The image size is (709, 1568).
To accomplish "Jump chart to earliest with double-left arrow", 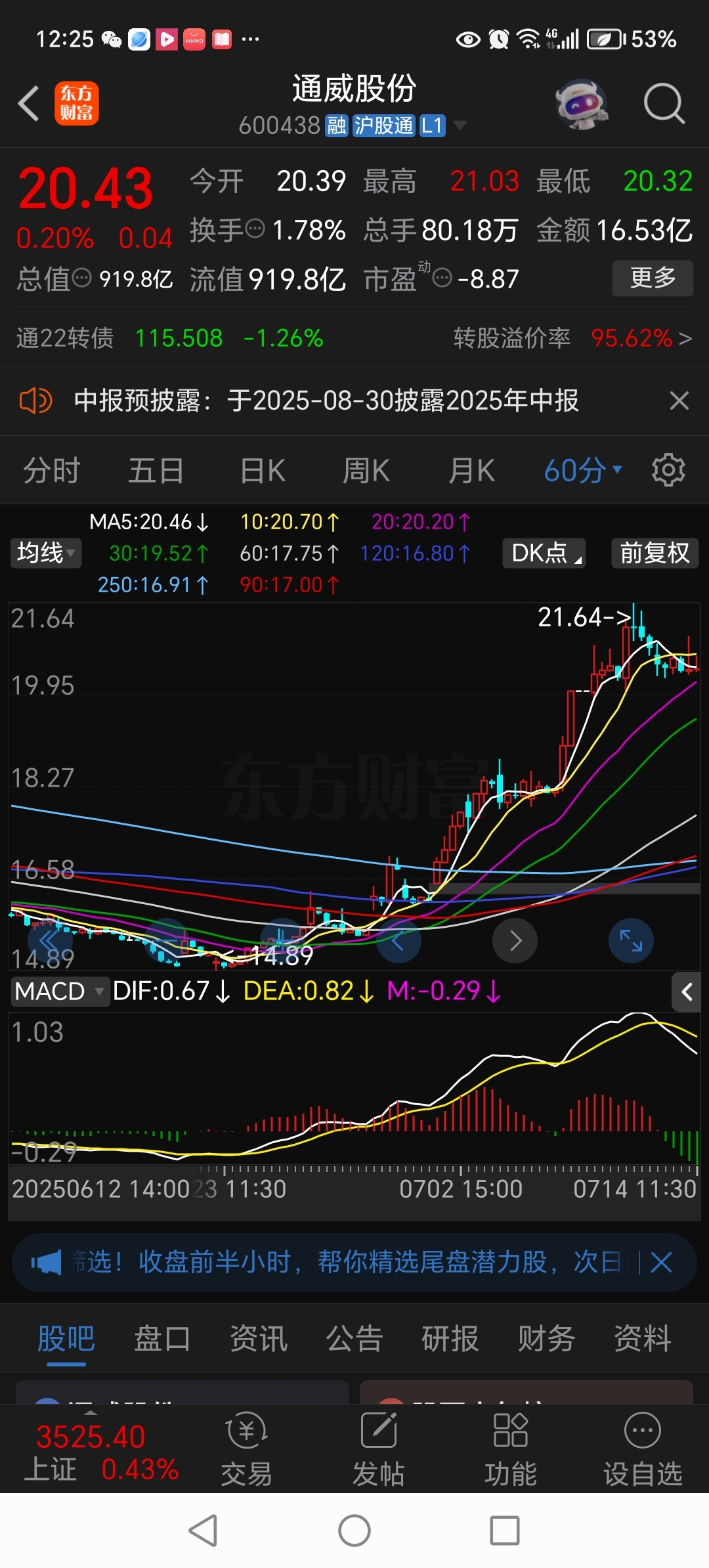I will pos(49,941).
